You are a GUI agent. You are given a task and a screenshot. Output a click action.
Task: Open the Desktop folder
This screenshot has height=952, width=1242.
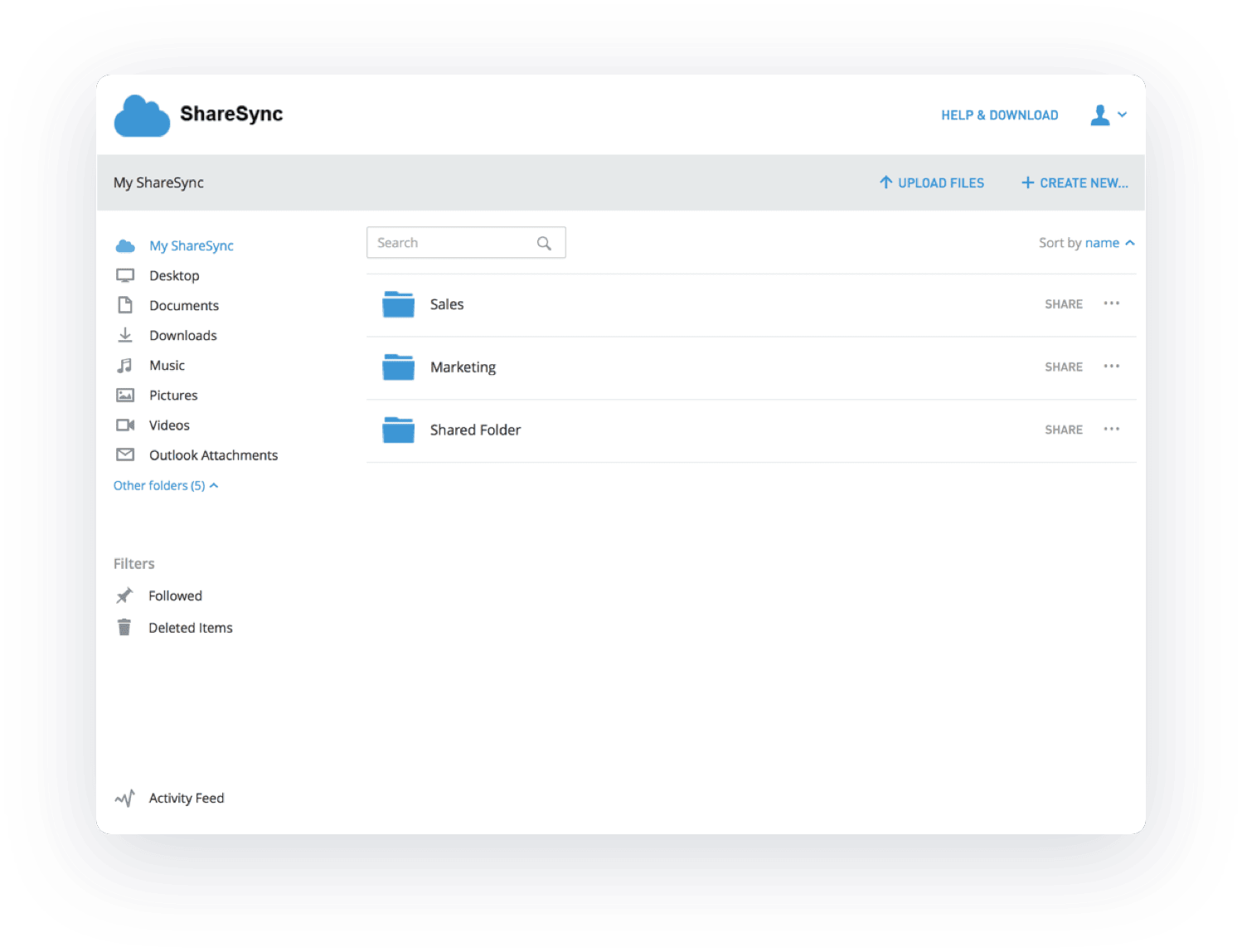(x=174, y=275)
